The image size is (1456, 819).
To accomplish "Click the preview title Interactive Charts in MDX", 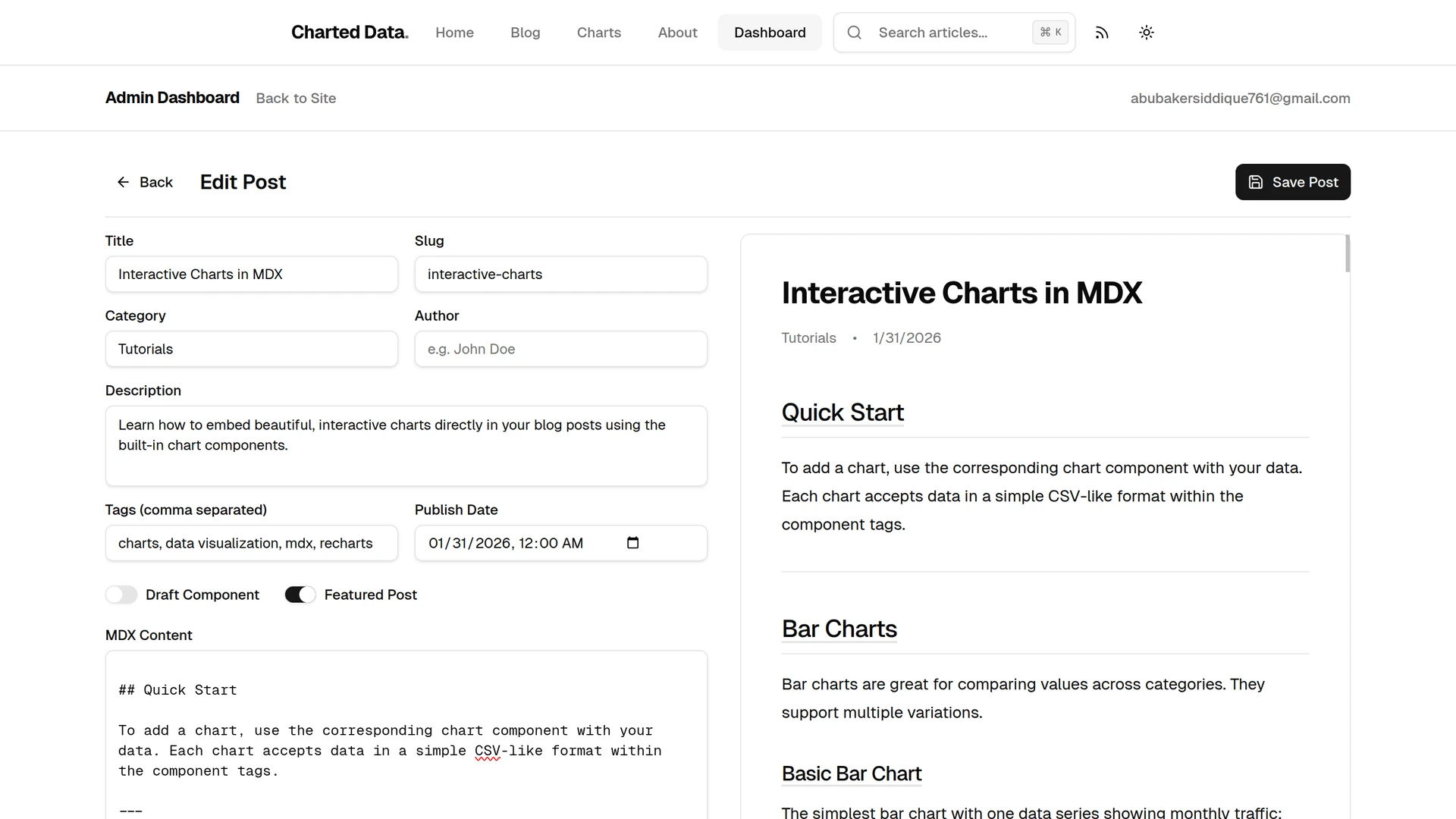I will (962, 293).
